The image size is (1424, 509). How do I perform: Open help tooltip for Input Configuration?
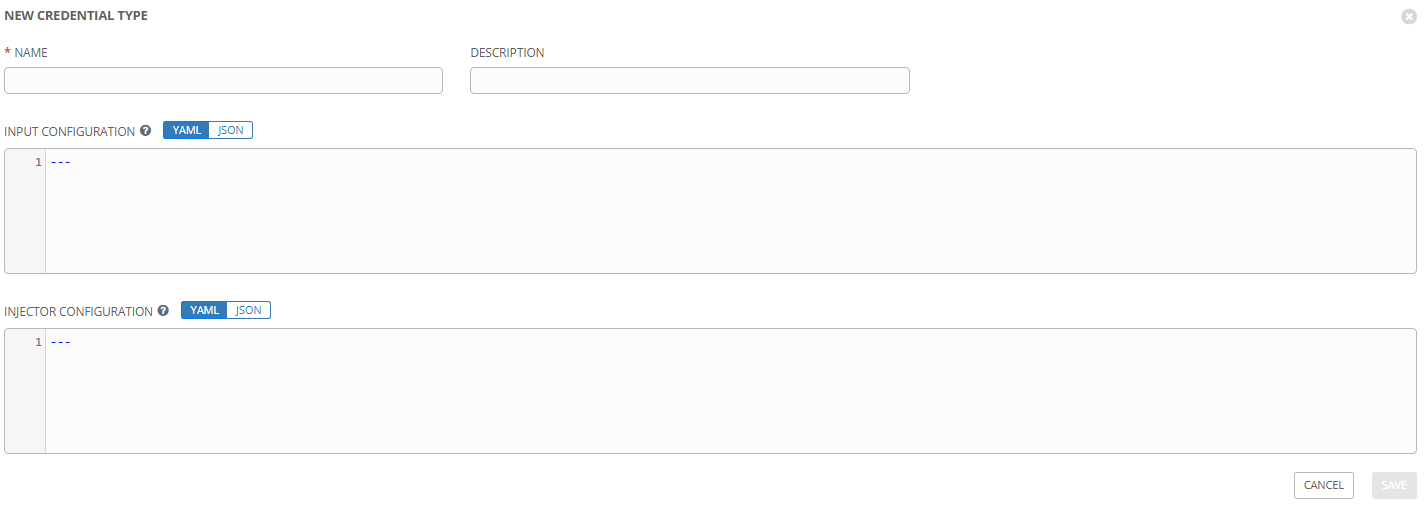pos(146,131)
